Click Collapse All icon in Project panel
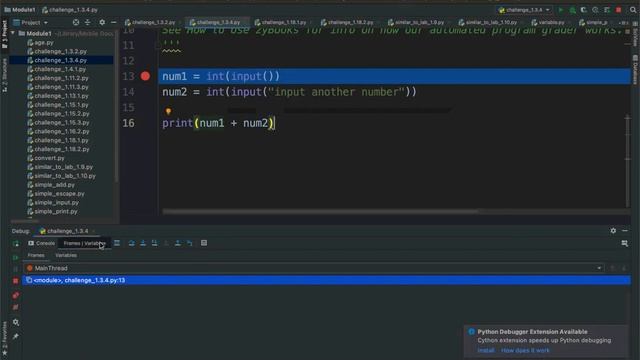This screenshot has width=640, height=360. (x=88, y=22)
